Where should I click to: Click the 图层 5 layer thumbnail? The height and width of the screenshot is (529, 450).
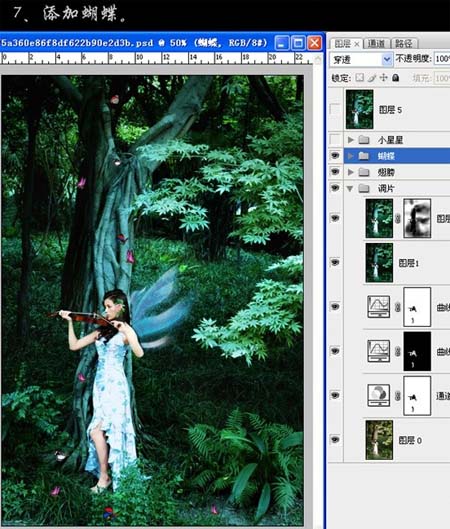pyautogui.click(x=359, y=109)
